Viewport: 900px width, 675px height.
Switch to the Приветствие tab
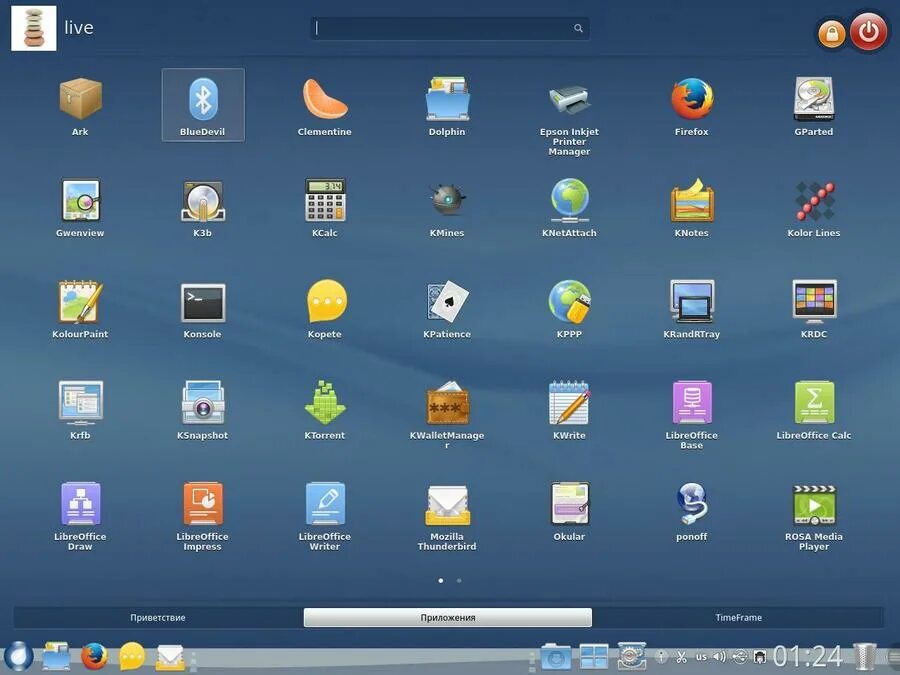click(158, 618)
